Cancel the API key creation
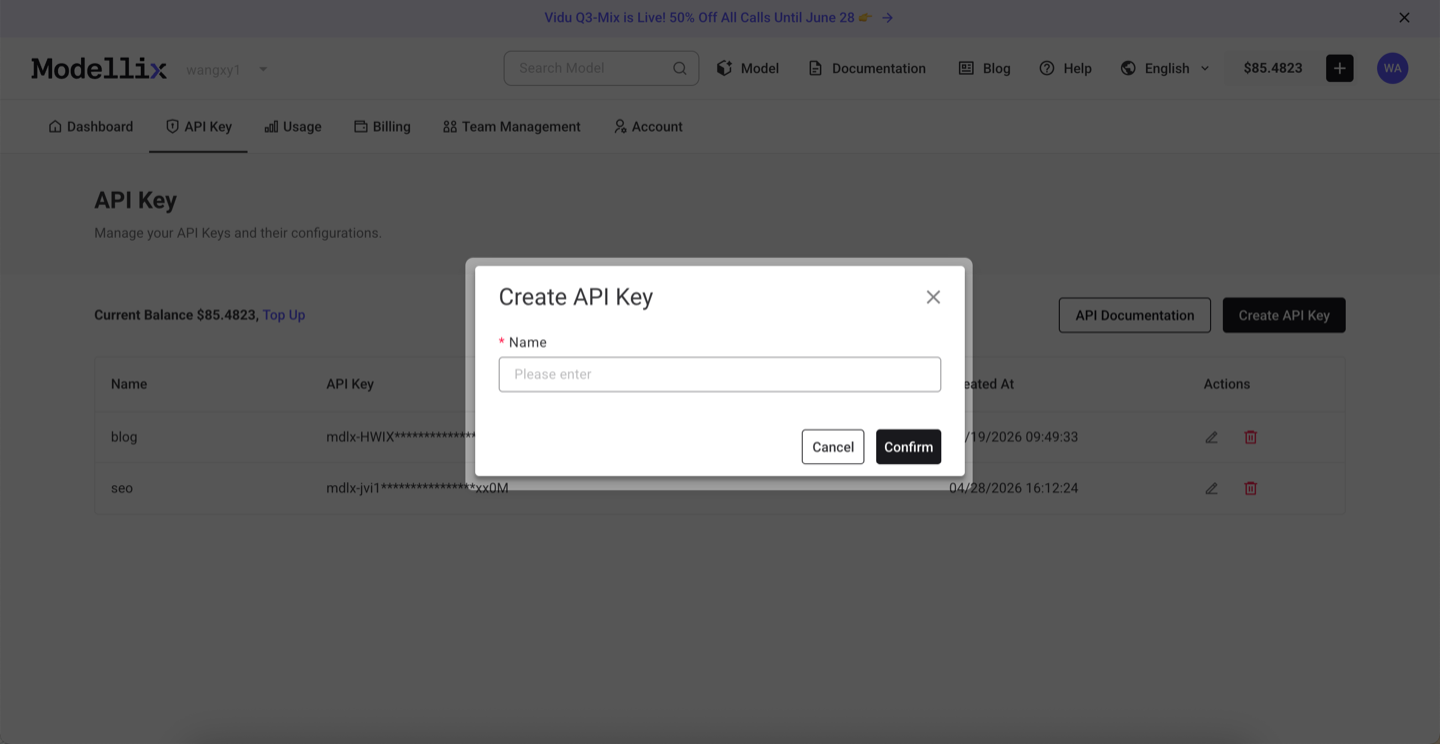 [x=833, y=447]
